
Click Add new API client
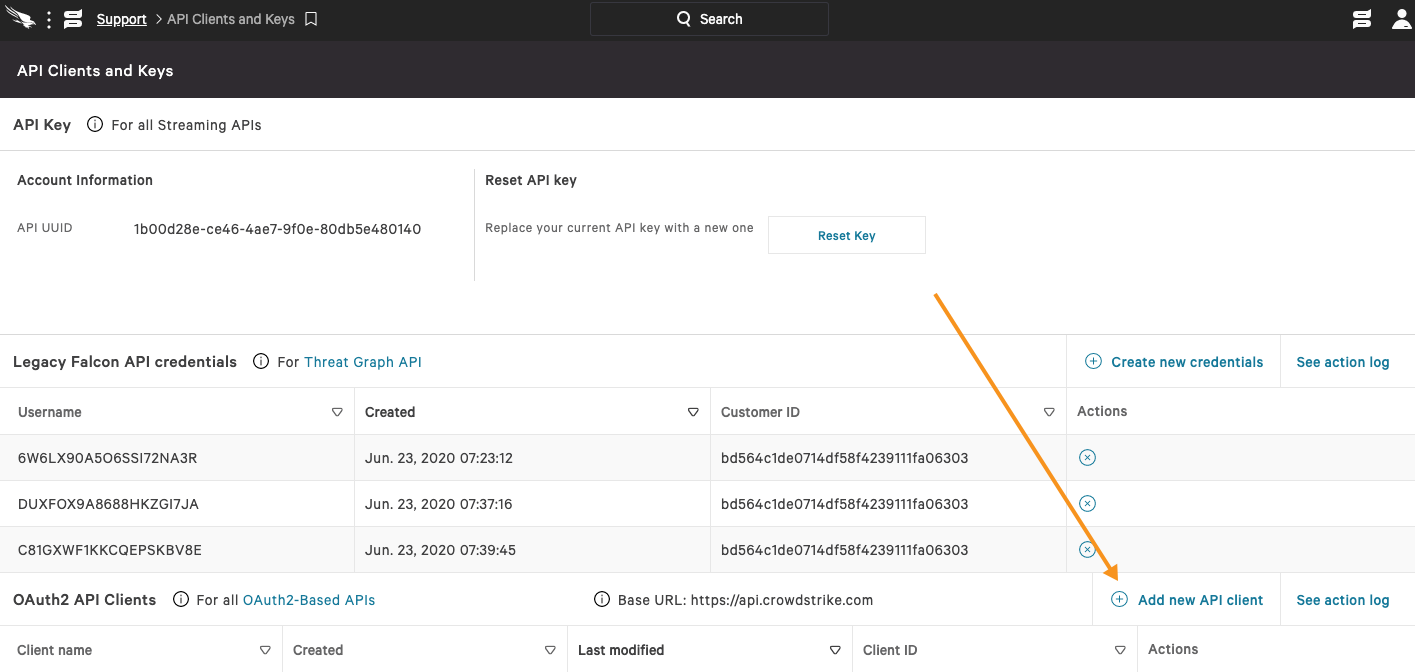pyautogui.click(x=1187, y=600)
